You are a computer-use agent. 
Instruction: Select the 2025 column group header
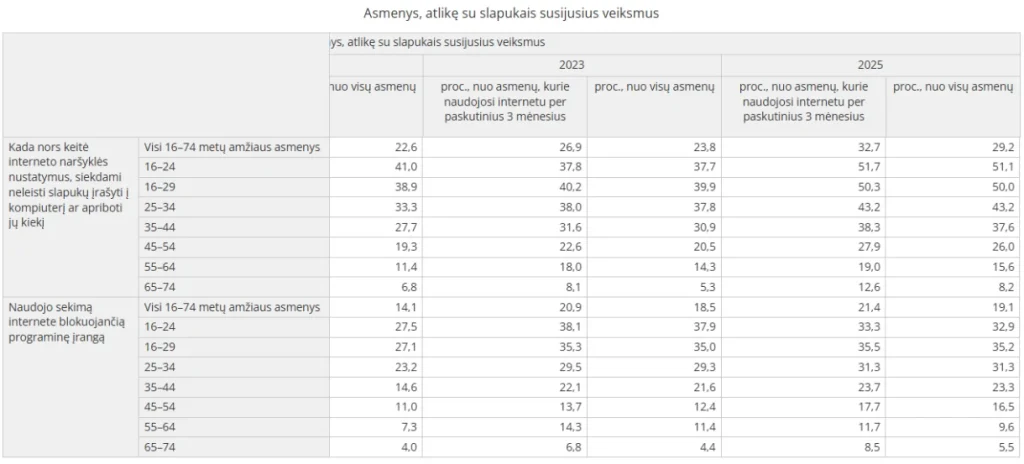point(870,65)
